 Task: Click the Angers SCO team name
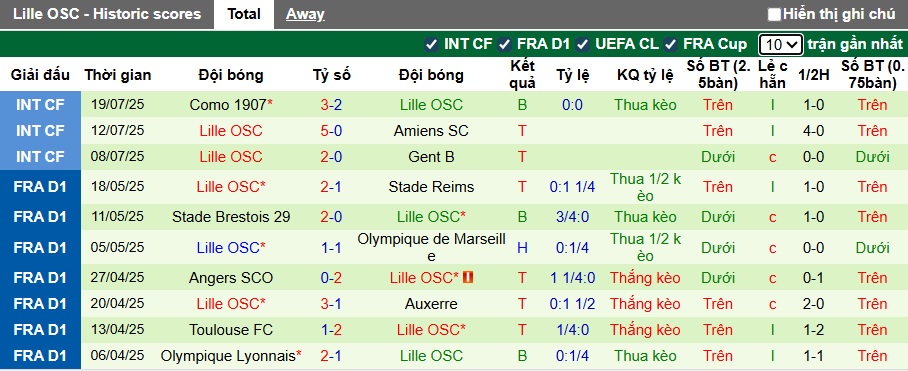230,278
